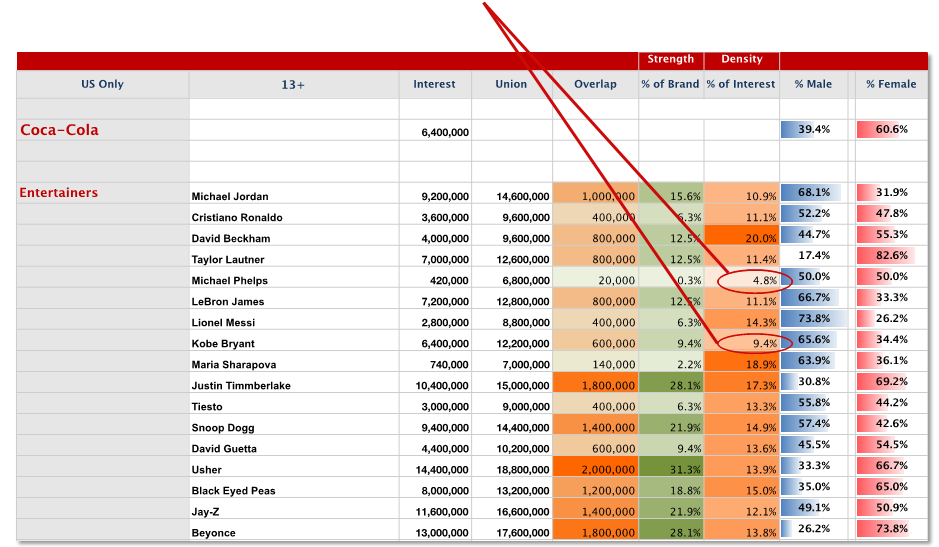This screenshot has width=939, height=547.
Task: Click Jay-Z density 12.1%
Action: pyautogui.click(x=742, y=509)
